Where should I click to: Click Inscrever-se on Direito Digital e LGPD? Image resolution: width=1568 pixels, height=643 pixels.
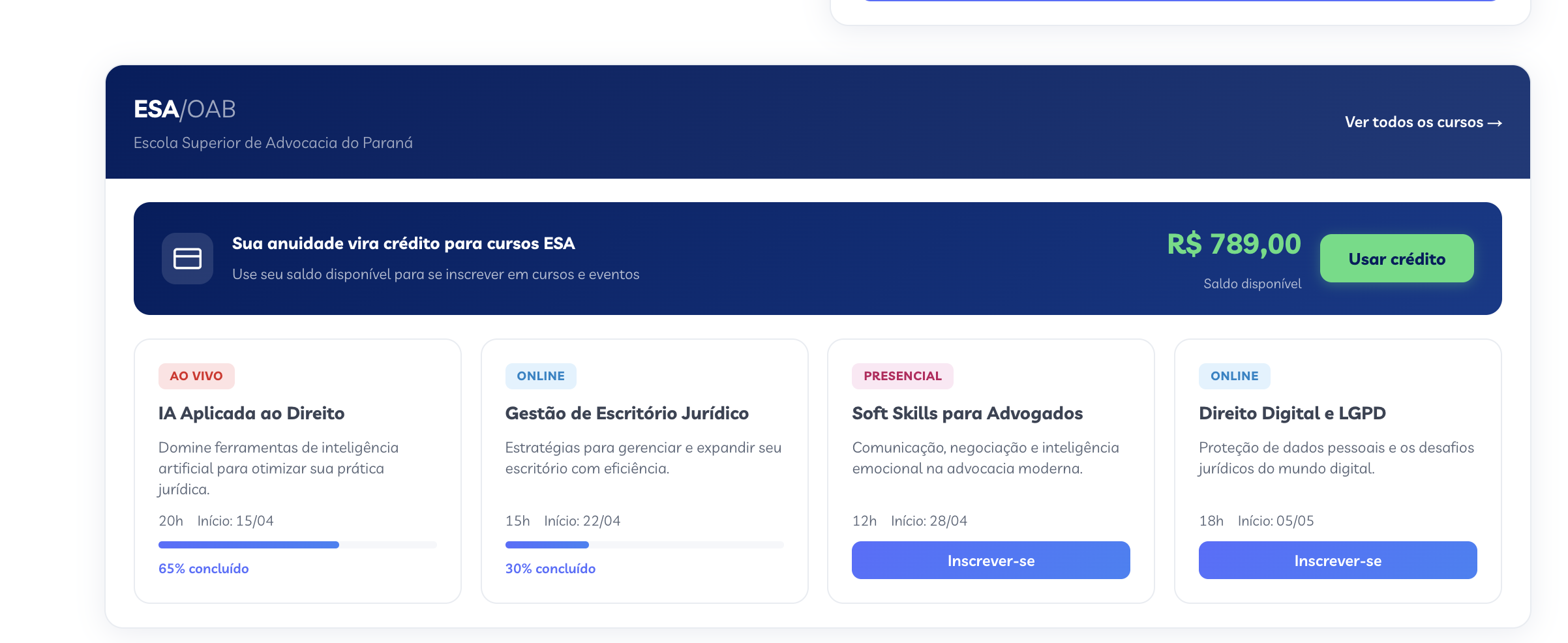click(x=1337, y=560)
